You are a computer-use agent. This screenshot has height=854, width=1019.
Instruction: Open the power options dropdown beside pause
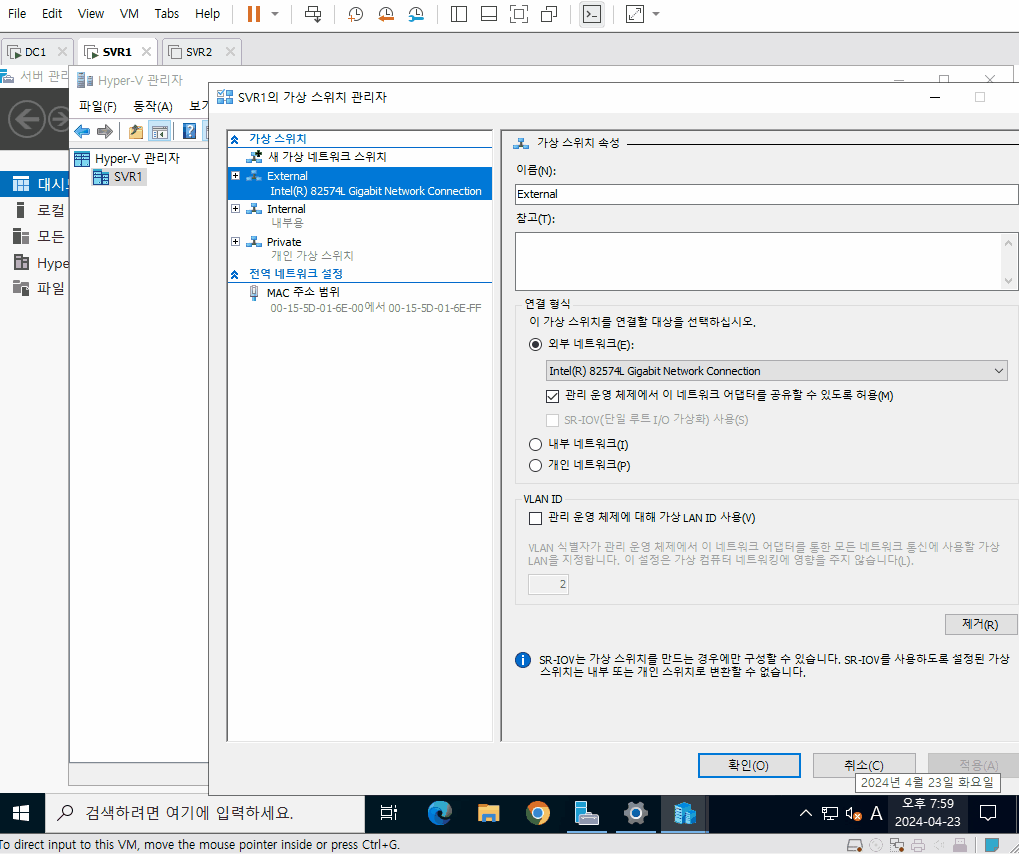(x=275, y=14)
